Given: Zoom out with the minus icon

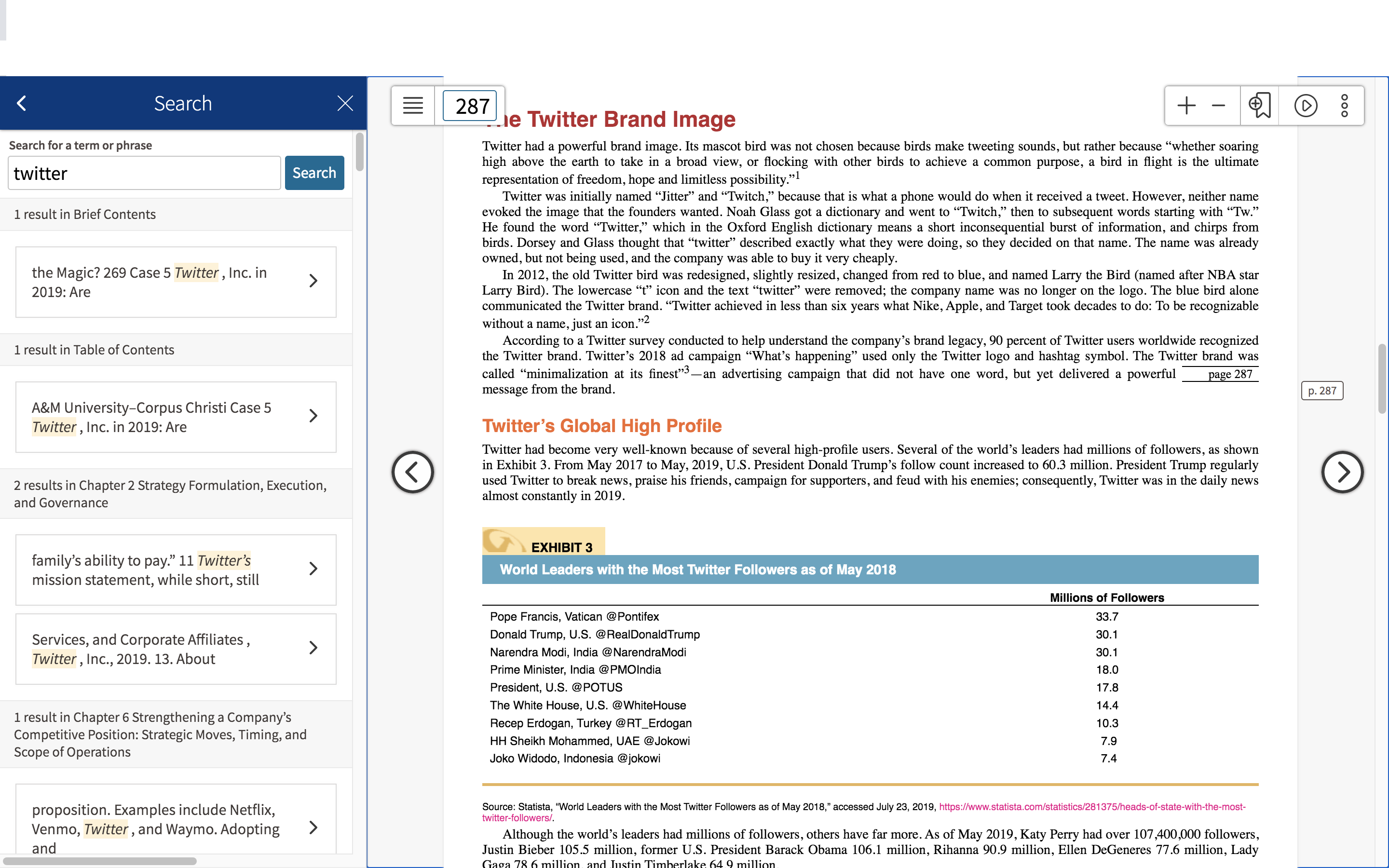Looking at the screenshot, I should click(x=1218, y=106).
